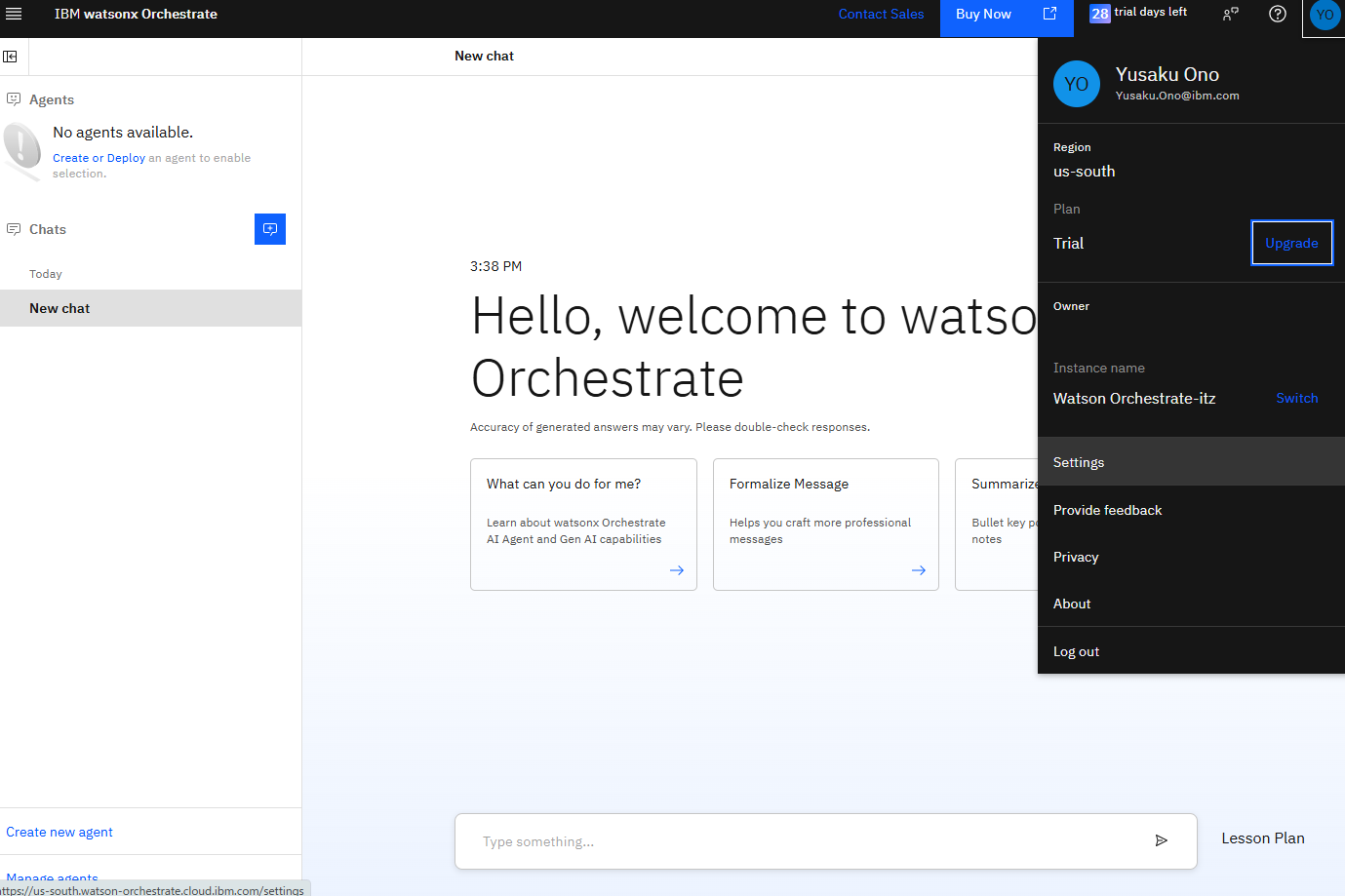This screenshot has height=896, width=1345.
Task: Click the Agents section icon
Action: click(14, 99)
